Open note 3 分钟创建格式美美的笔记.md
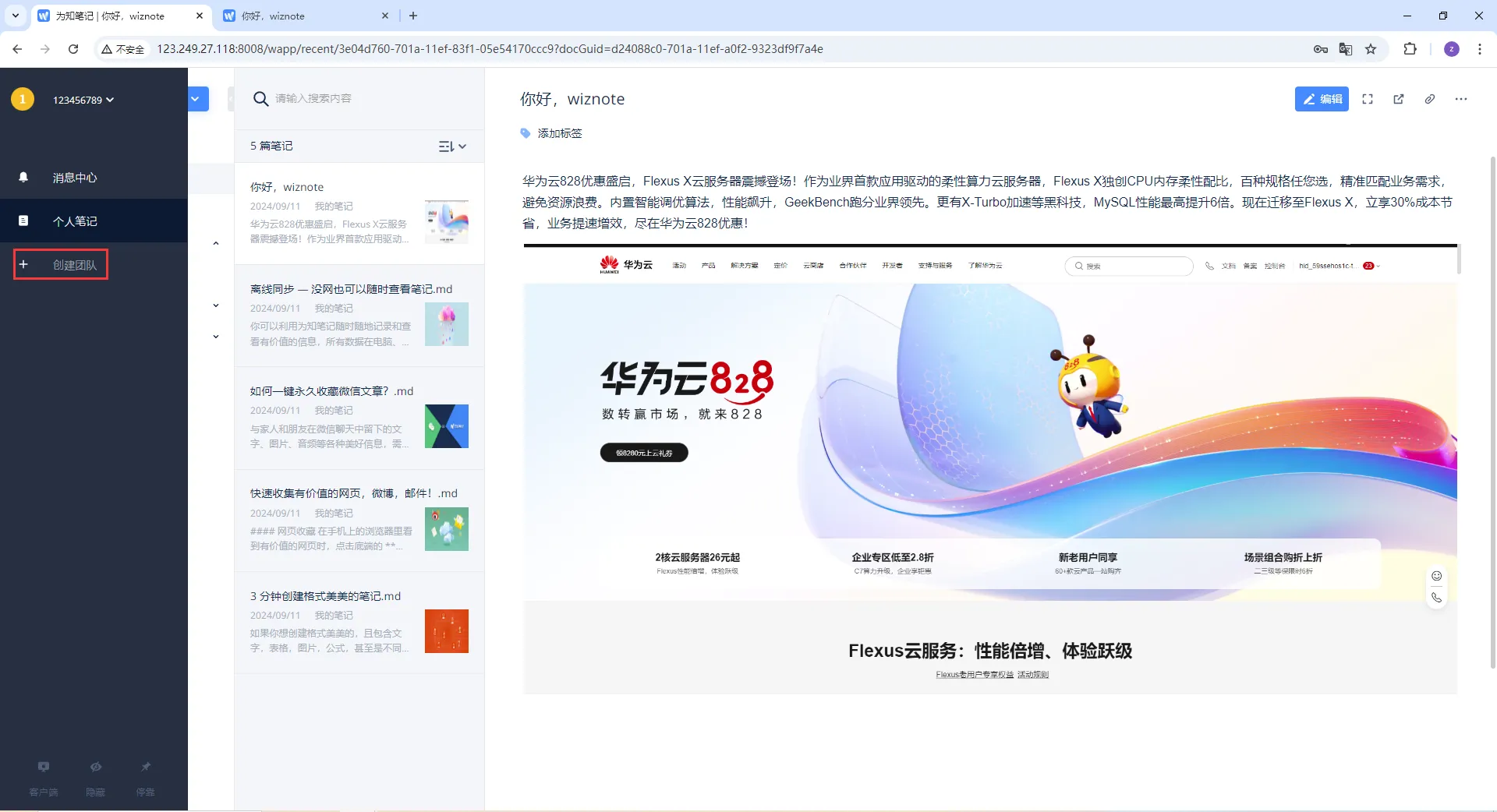The width and height of the screenshot is (1497, 812). [x=359, y=623]
